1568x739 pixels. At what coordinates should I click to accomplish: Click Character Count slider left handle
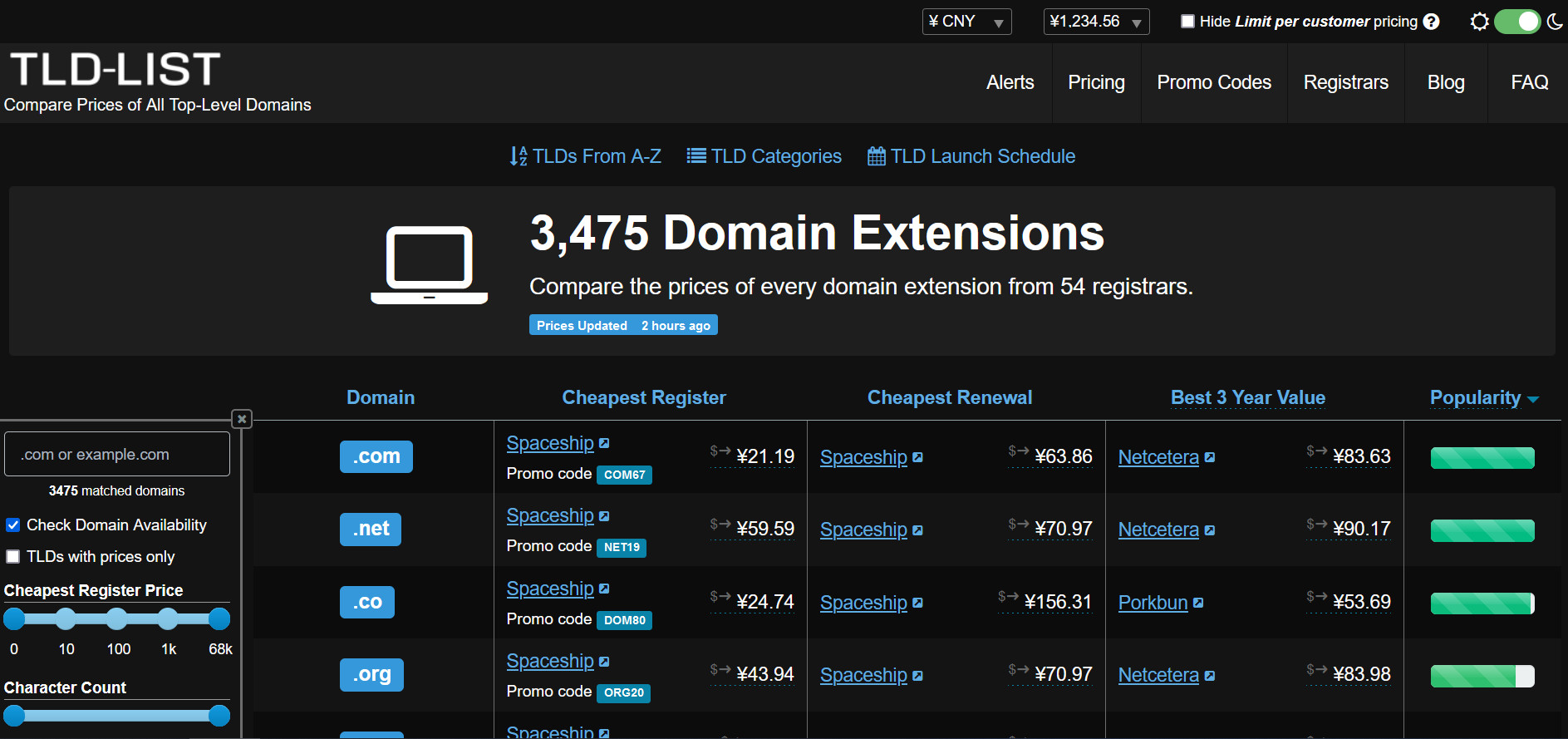tap(14, 716)
